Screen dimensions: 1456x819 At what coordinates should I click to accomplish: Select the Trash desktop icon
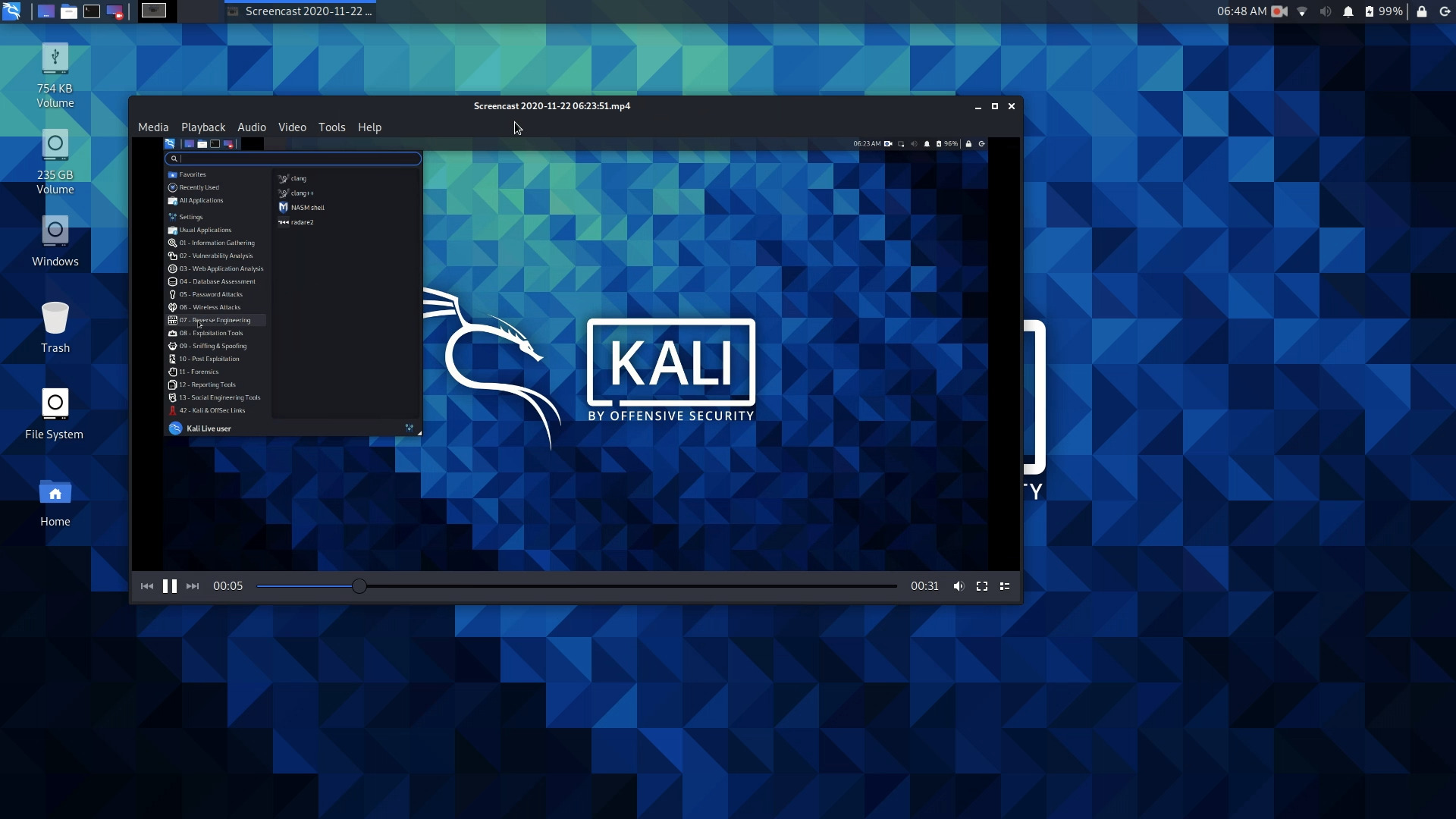[x=55, y=328]
